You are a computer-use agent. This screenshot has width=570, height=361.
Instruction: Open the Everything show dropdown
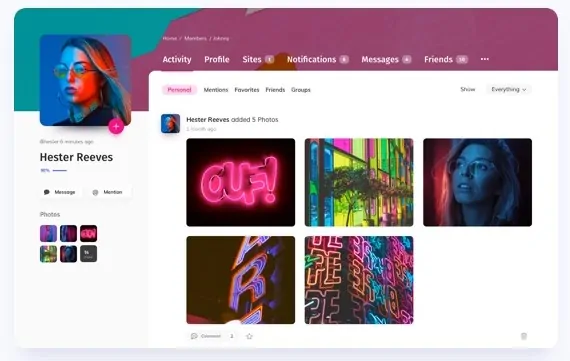(509, 89)
